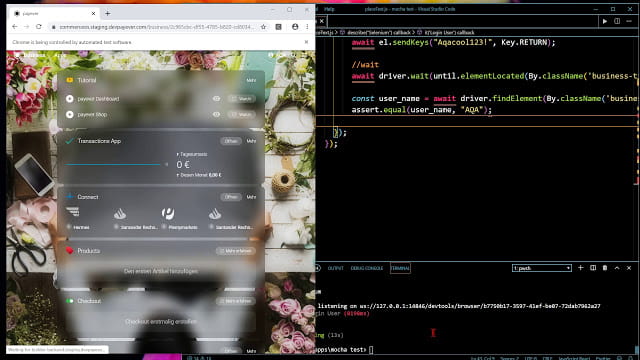Expand Mehr in the Transactions App widget
Viewport: 640px width, 360px height.
[x=251, y=141]
